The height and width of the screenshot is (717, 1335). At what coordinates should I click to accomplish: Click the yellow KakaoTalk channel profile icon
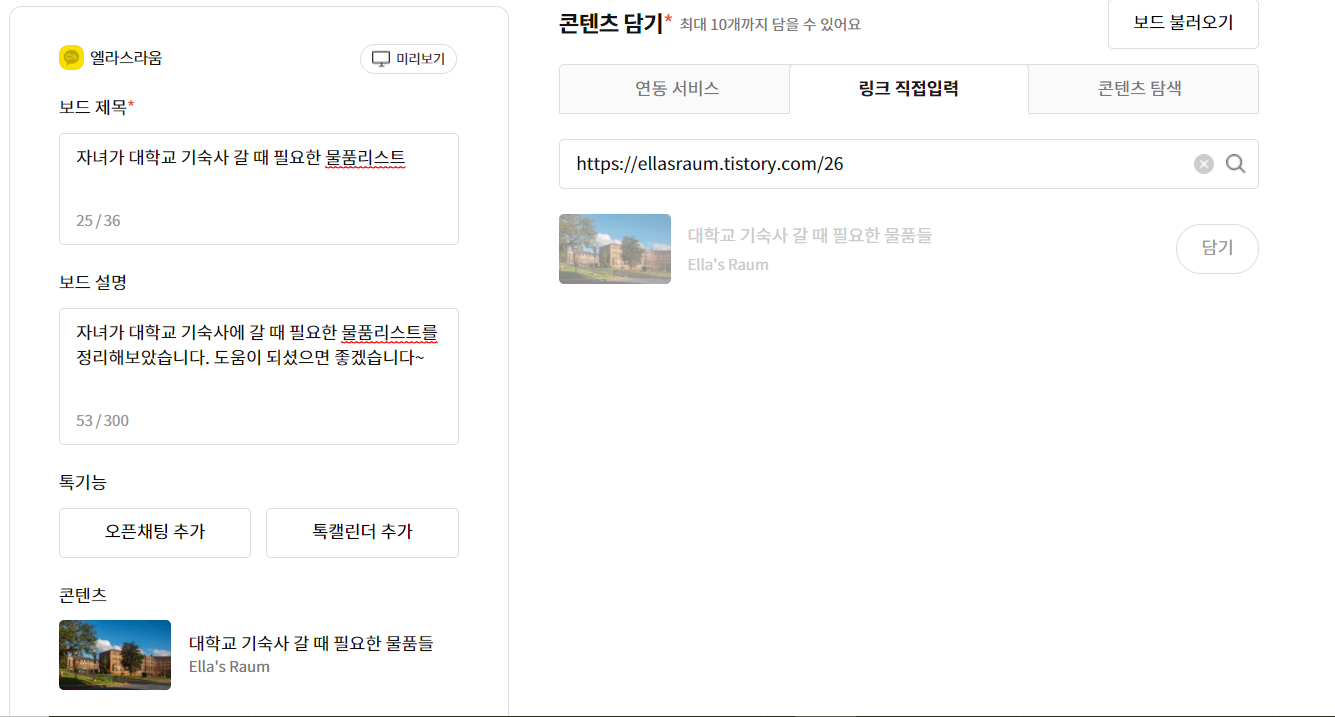pyautogui.click(x=71, y=58)
